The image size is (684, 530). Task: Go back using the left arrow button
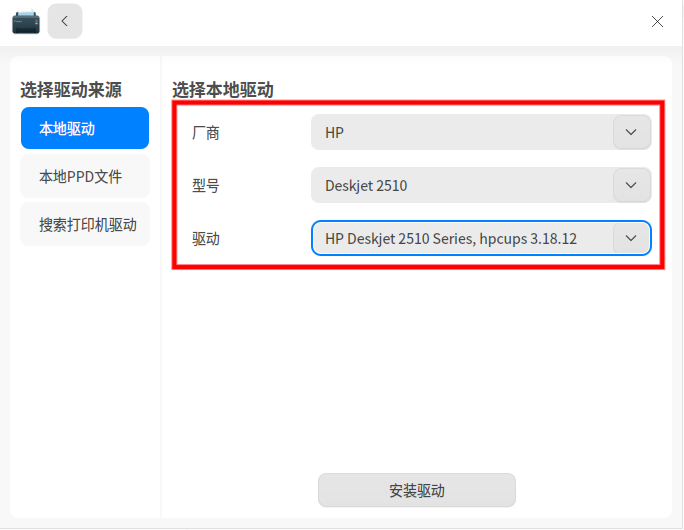coord(65,21)
